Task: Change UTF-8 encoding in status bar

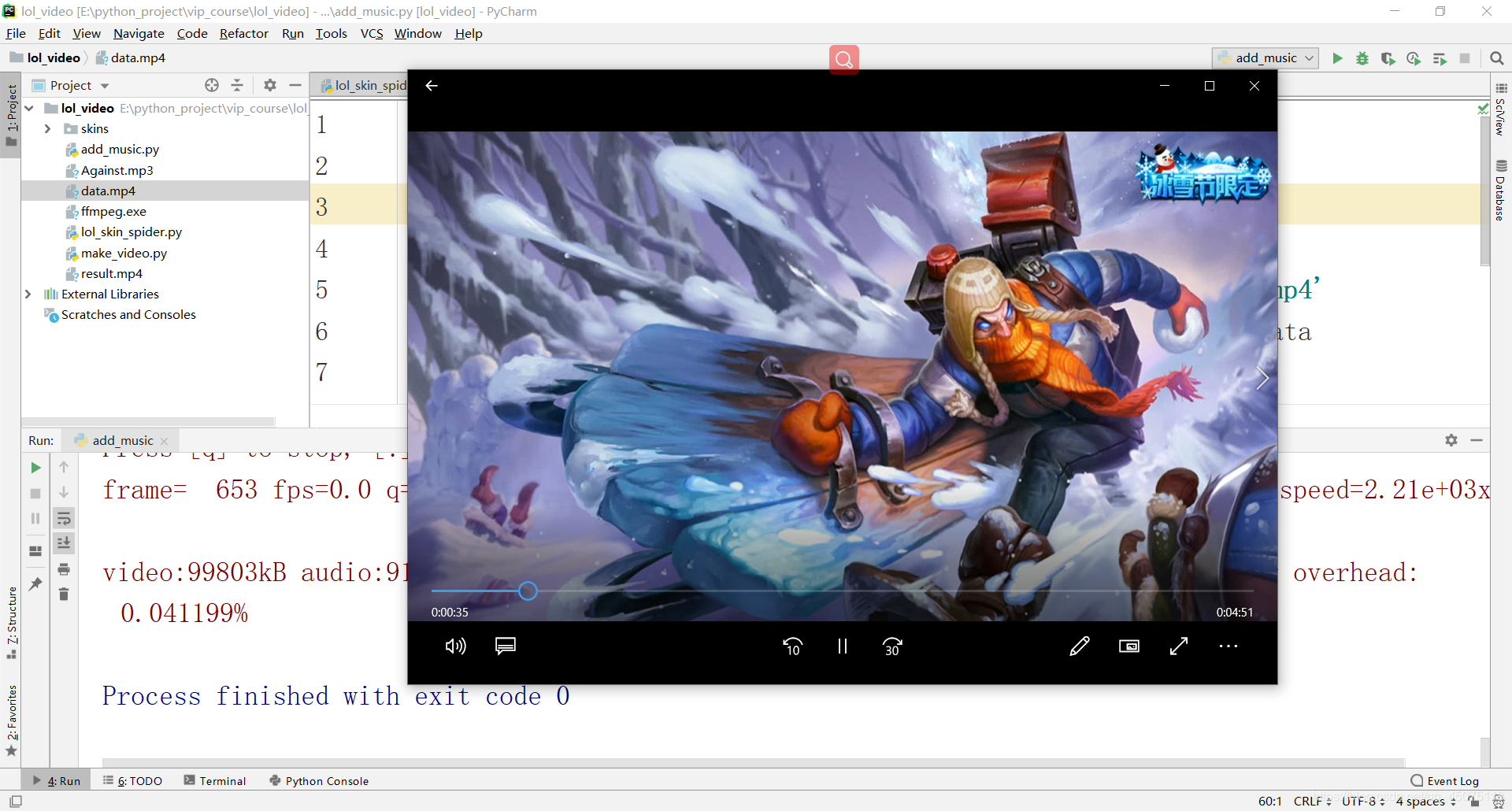Action: pyautogui.click(x=1363, y=801)
